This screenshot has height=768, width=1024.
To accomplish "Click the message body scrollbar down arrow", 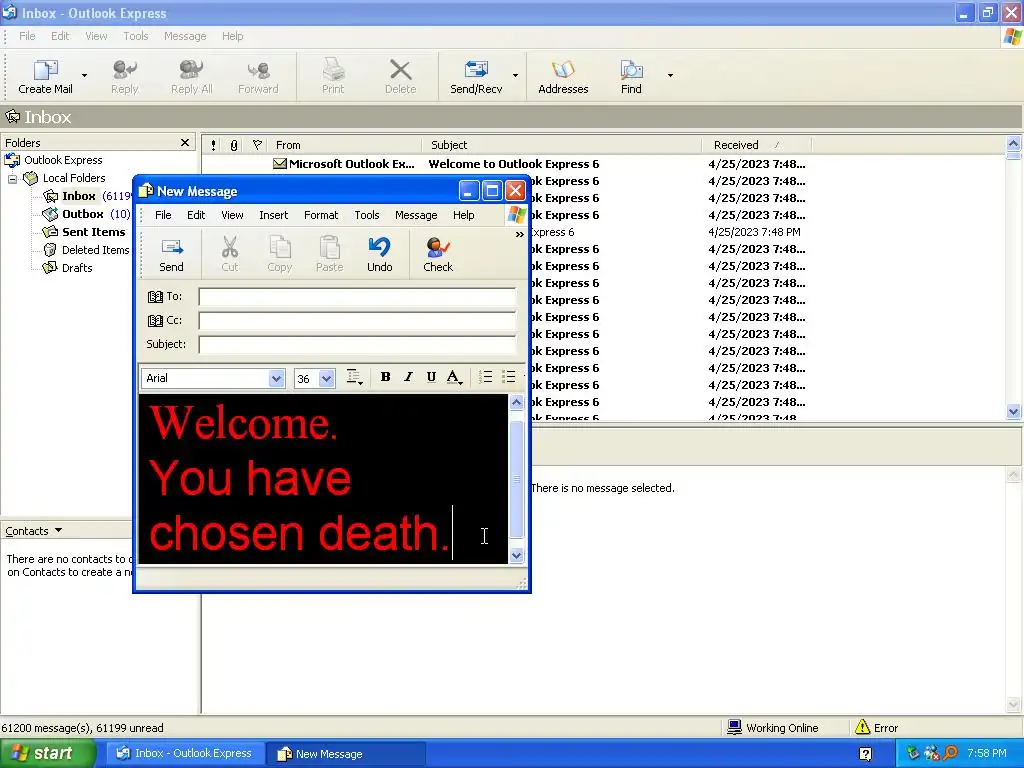I will 516,556.
